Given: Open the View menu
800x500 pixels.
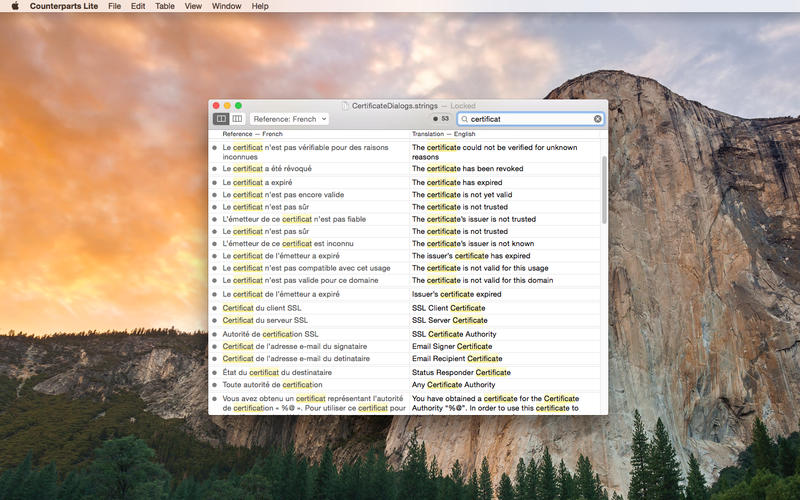Looking at the screenshot, I should 193,6.
